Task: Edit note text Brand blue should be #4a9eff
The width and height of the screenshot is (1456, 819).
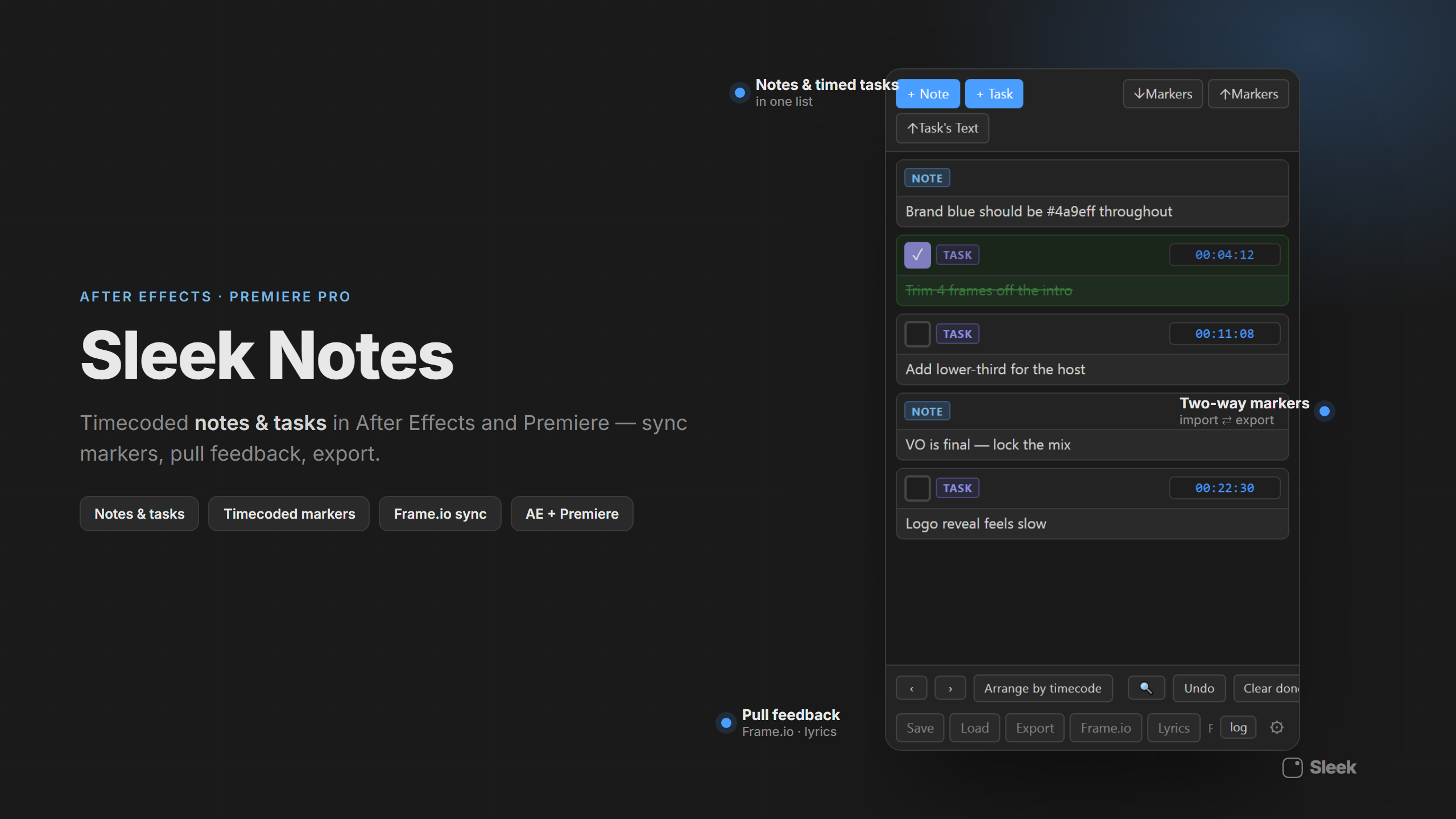Action: 1092,212
